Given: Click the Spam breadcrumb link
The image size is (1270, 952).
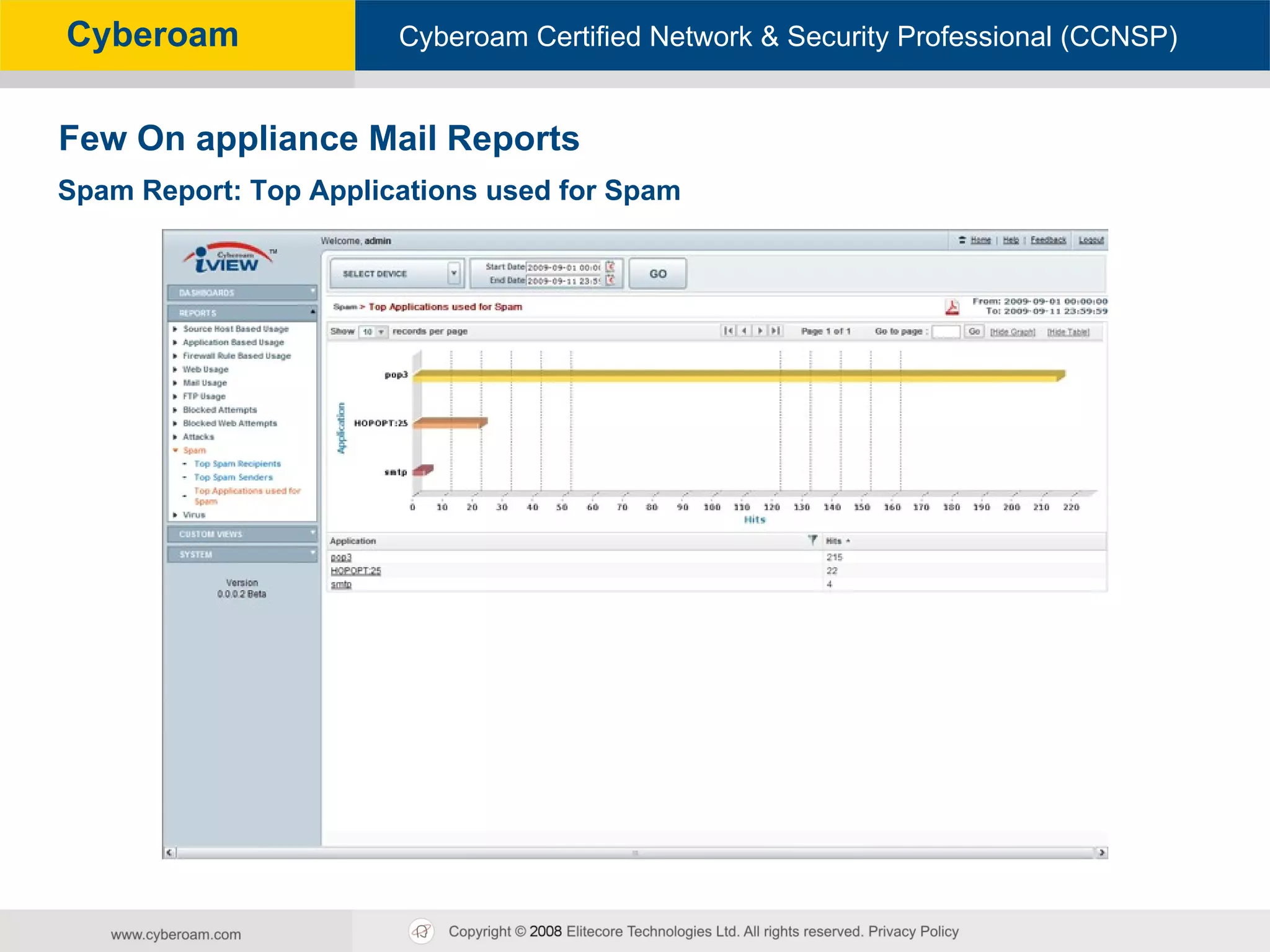Looking at the screenshot, I should (345, 307).
